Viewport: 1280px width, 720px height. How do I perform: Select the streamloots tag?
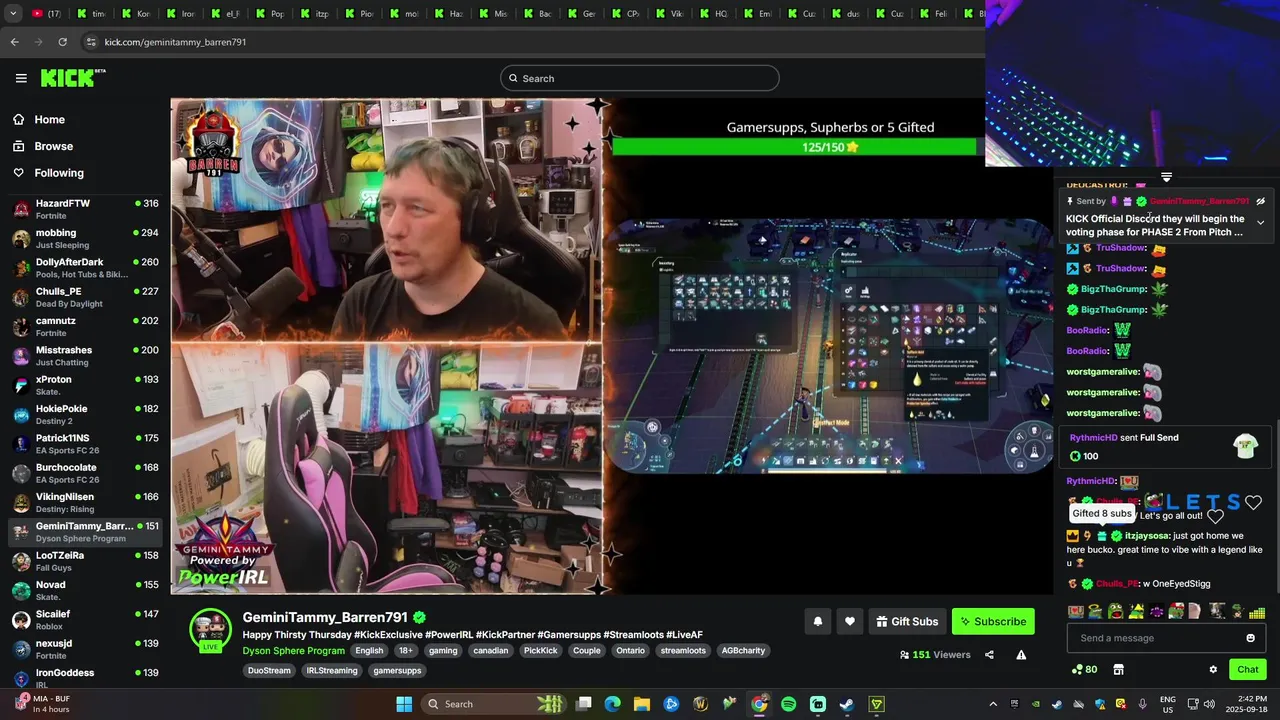(683, 651)
